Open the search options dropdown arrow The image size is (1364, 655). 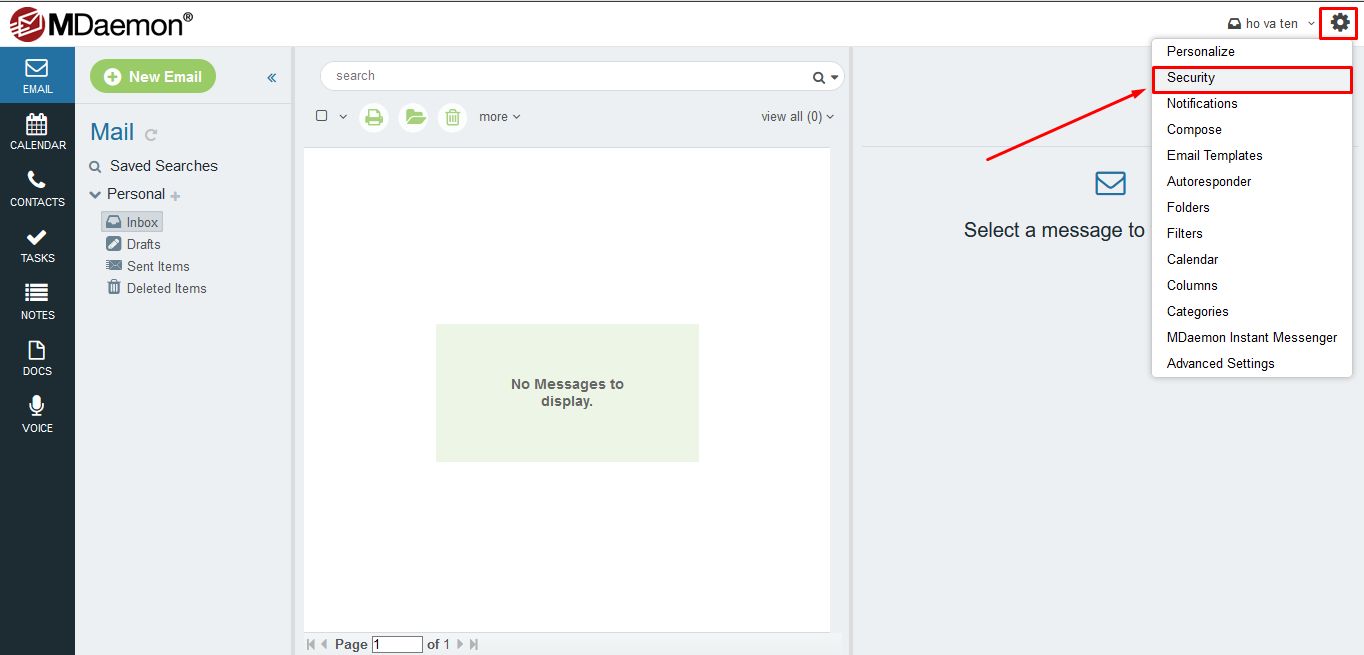834,77
